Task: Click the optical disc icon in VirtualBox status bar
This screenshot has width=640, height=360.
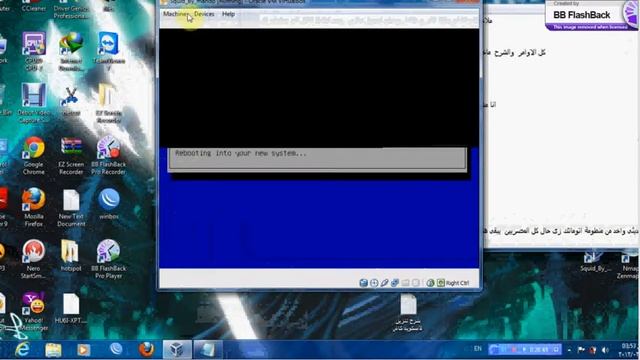Action: [374, 283]
